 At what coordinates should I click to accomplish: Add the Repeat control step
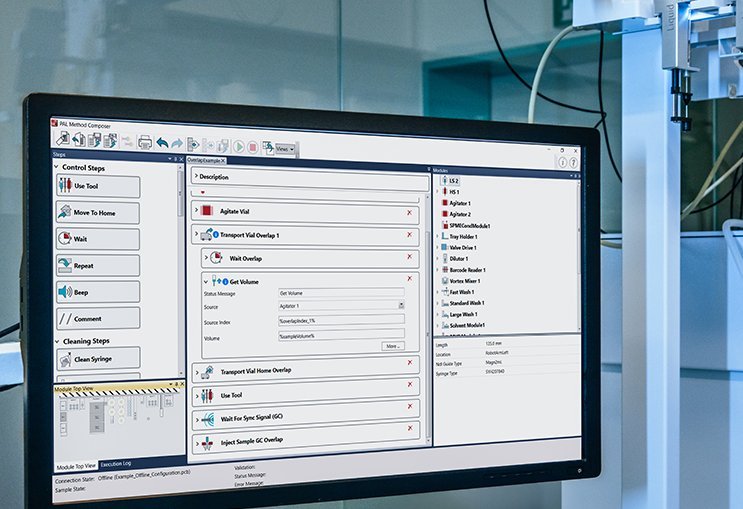click(x=98, y=266)
